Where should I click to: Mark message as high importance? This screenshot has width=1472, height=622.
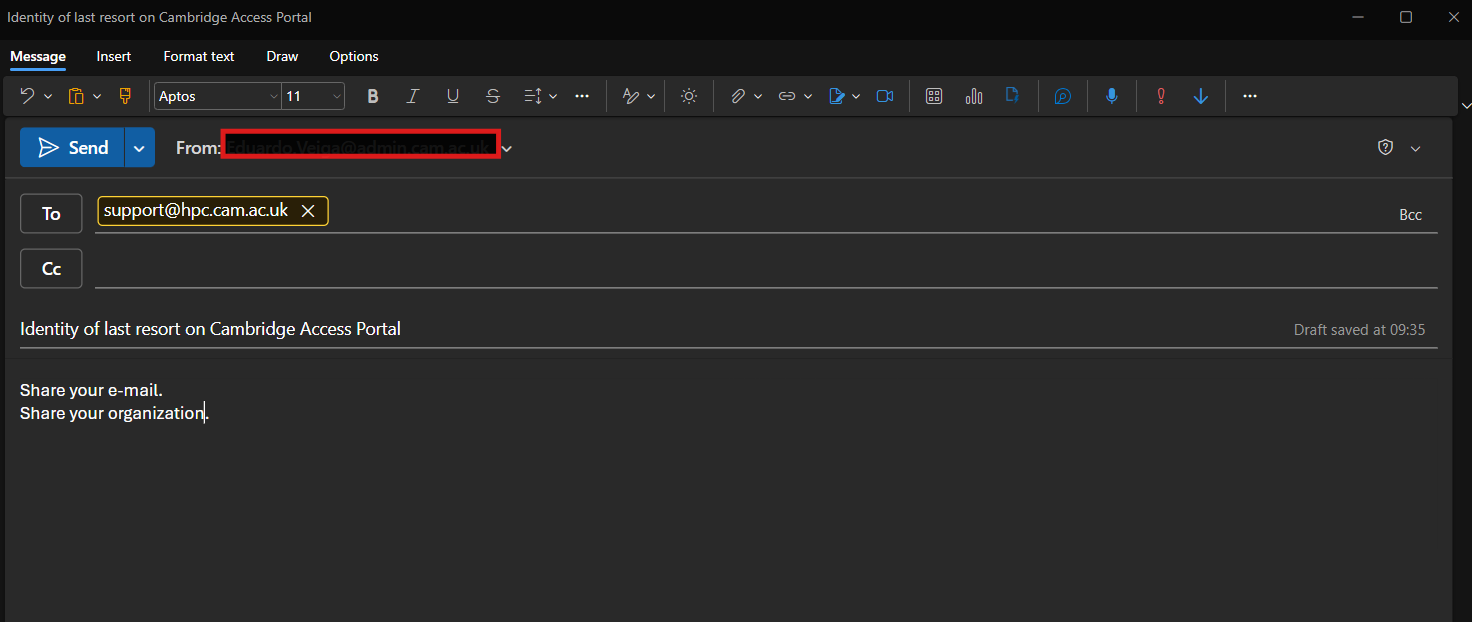(x=1161, y=96)
